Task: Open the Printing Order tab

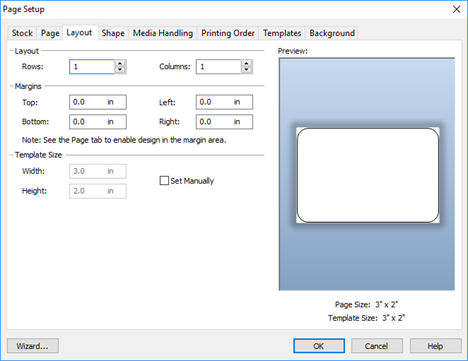Action: (x=228, y=33)
